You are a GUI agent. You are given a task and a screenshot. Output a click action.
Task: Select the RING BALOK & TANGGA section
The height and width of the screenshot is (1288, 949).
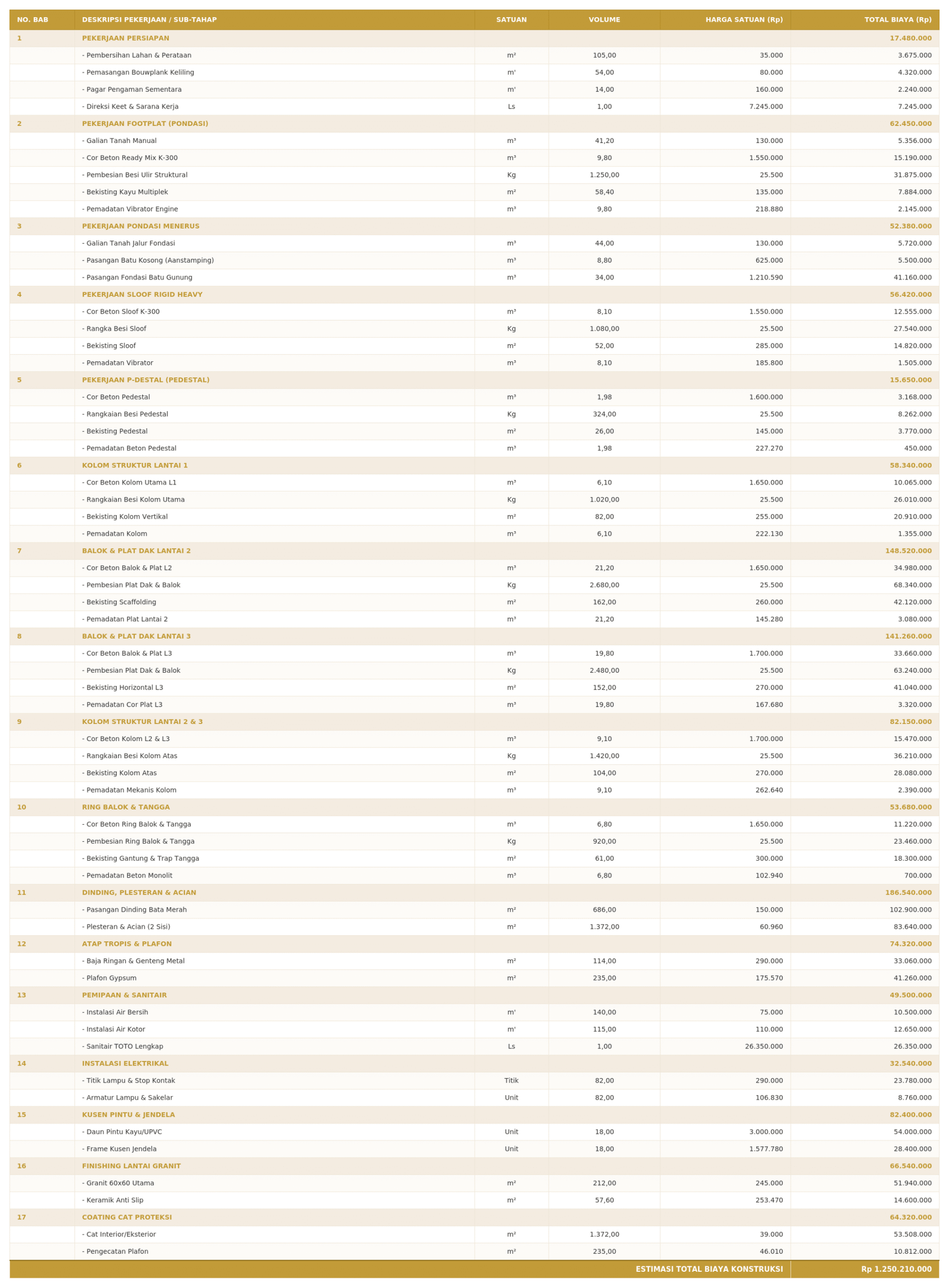[x=474, y=807]
